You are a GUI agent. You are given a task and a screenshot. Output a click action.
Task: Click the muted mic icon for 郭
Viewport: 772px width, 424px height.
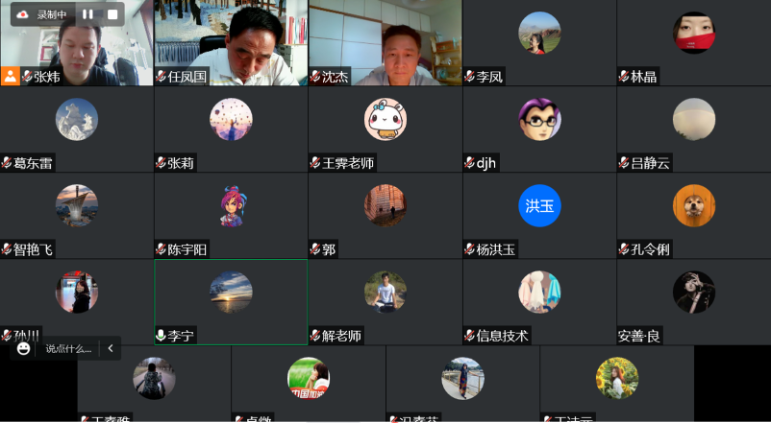(315, 250)
